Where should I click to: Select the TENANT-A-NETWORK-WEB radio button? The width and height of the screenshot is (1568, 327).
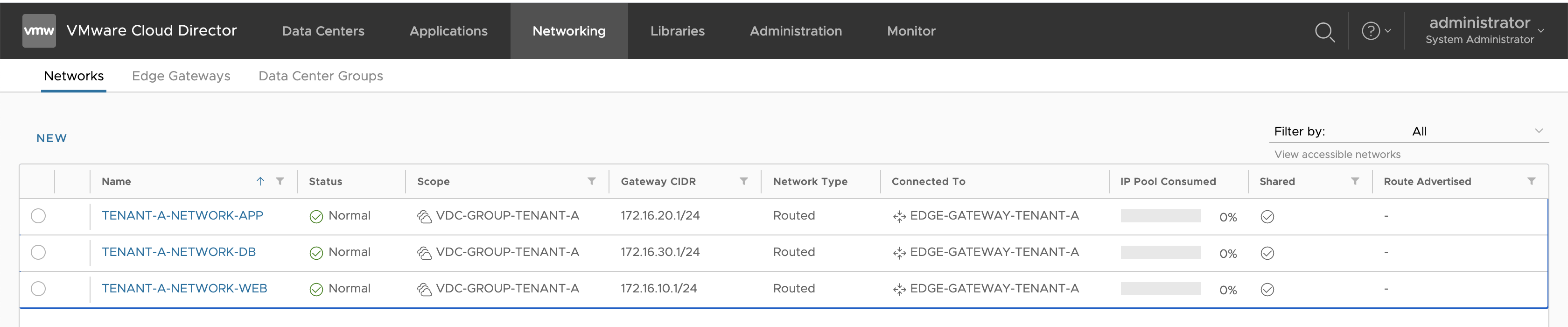pyautogui.click(x=38, y=289)
